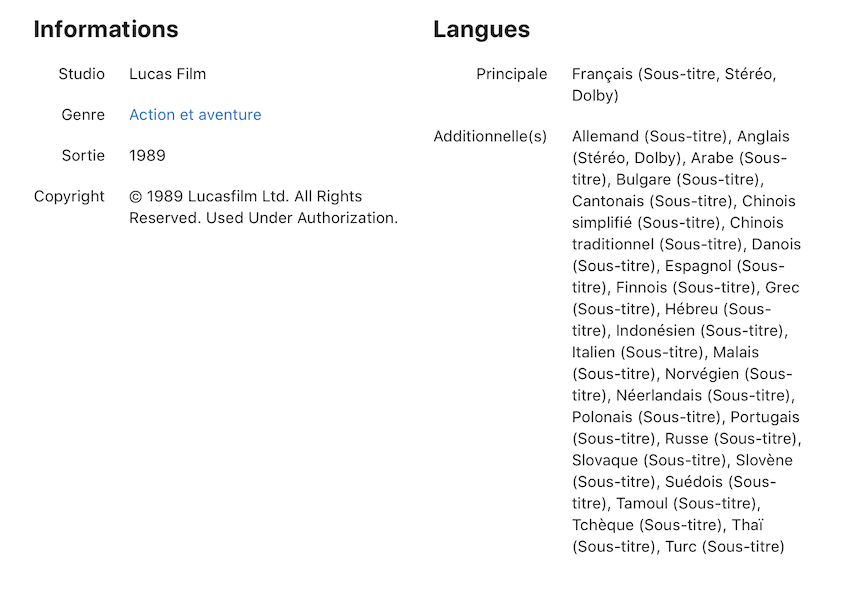
Task: Click the "Français" primary language entry
Action: (603, 74)
